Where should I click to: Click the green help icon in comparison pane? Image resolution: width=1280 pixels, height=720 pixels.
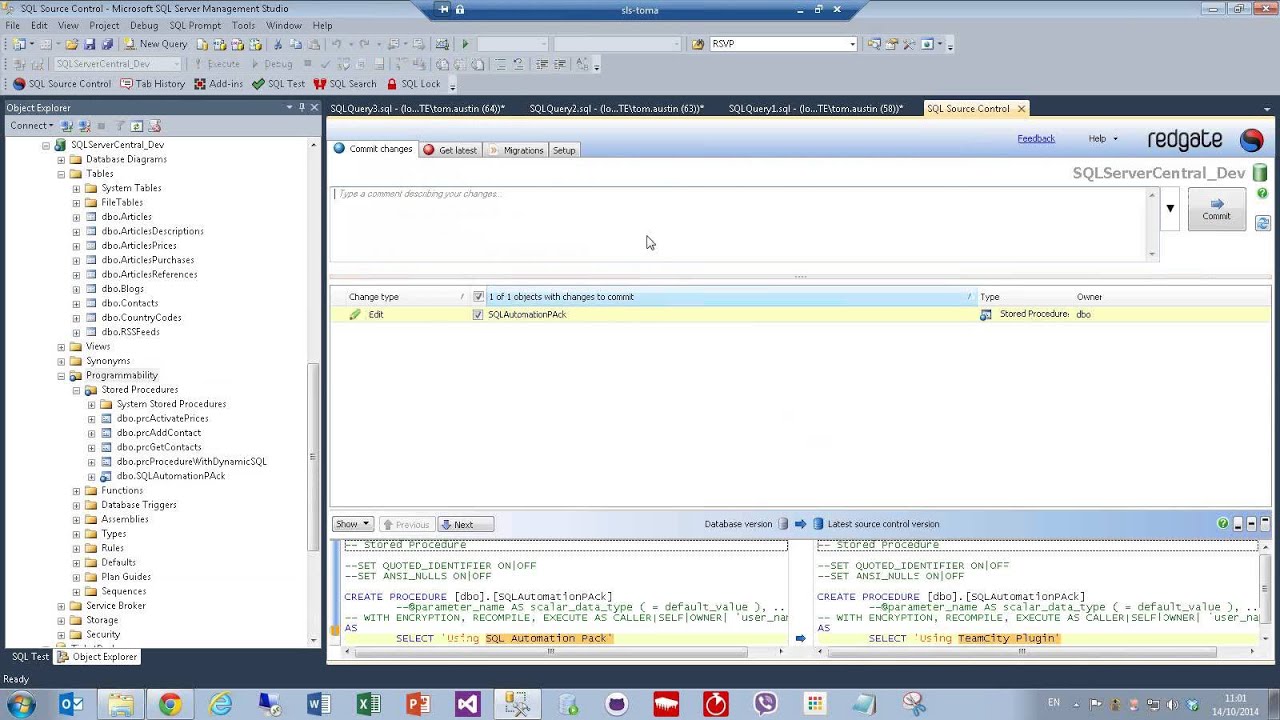(x=1222, y=523)
